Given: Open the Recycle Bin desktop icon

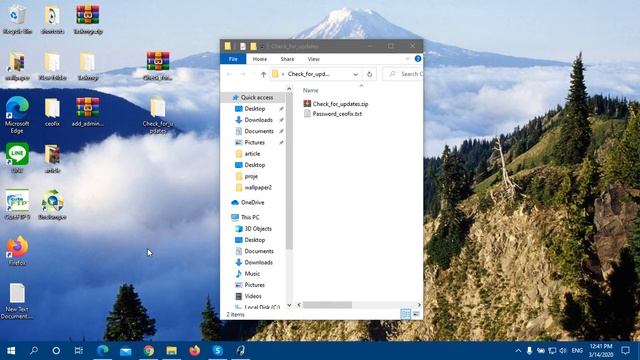Looking at the screenshot, I should (17, 20).
